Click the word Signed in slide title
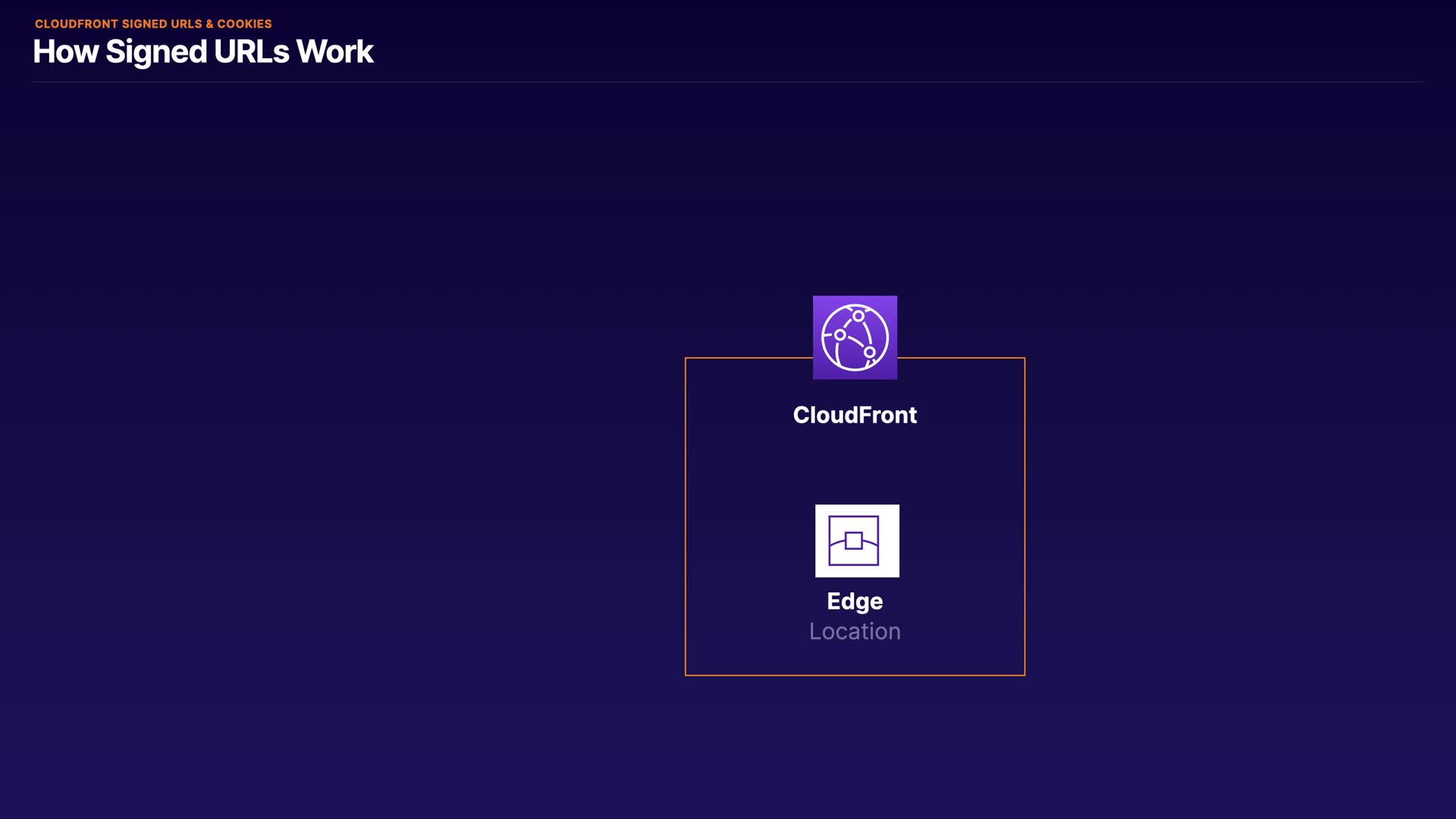Screen dimensions: 1456x819 (x=155, y=52)
